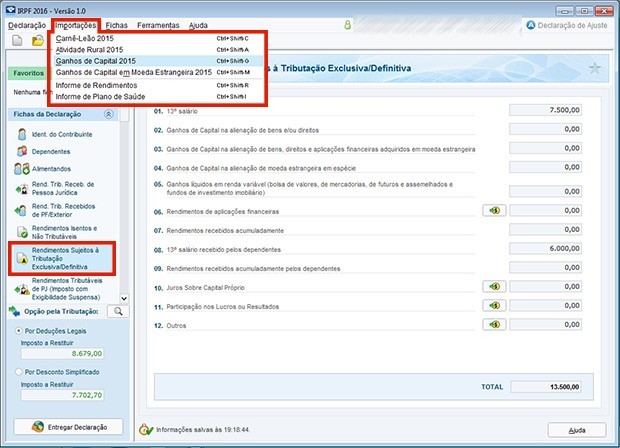Click the 13º salário value field
Viewport: 620px width, 448px height.
[545, 110]
